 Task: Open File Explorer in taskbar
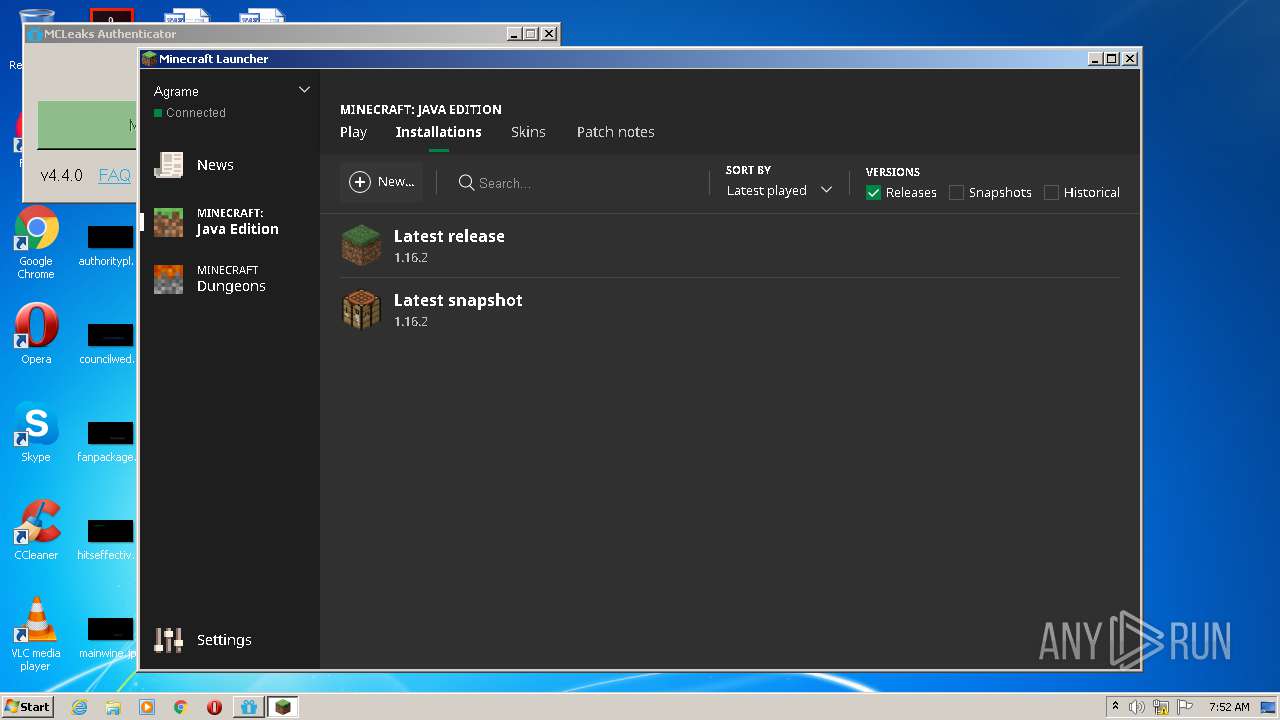pos(113,707)
